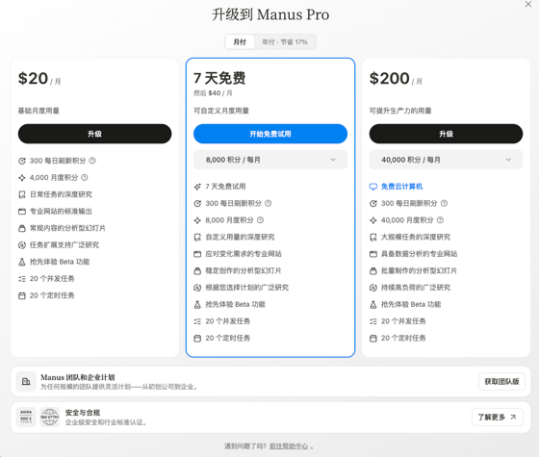Open the 8,000 积分/每月 credits dropdown
The width and height of the screenshot is (539, 457).
270,160
